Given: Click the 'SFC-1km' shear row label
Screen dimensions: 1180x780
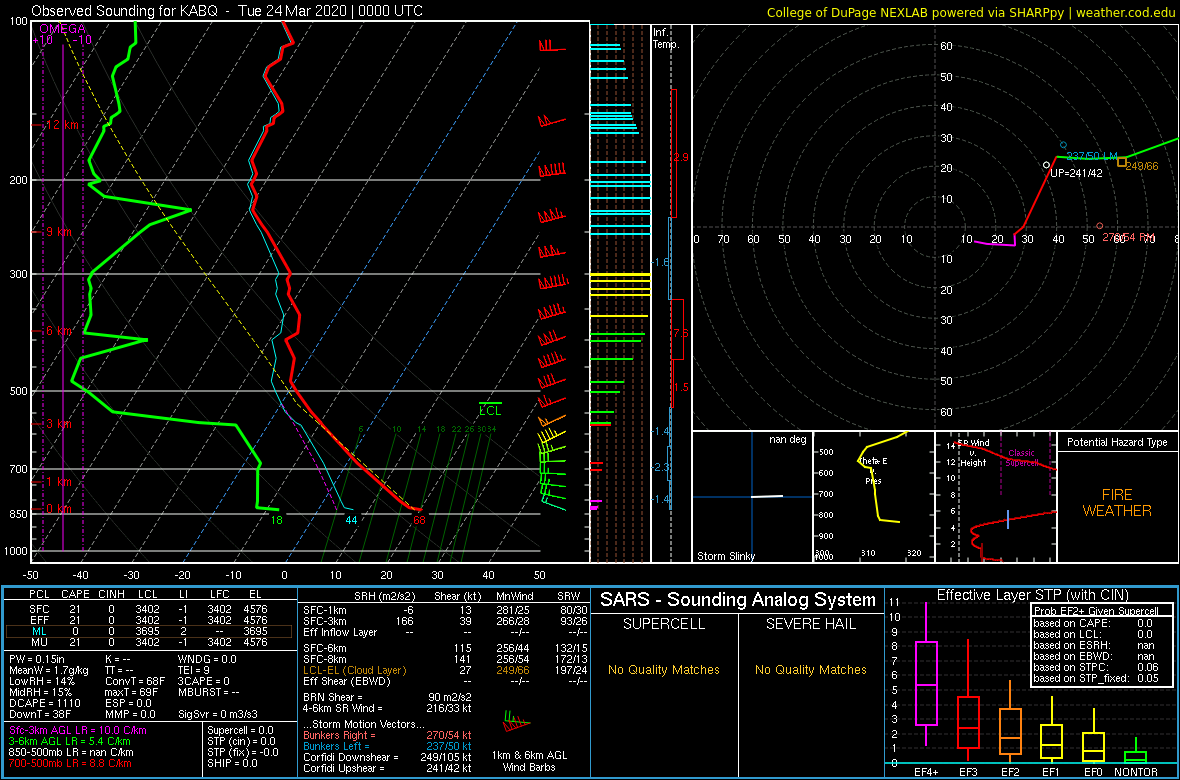Looking at the screenshot, I should coord(324,611).
